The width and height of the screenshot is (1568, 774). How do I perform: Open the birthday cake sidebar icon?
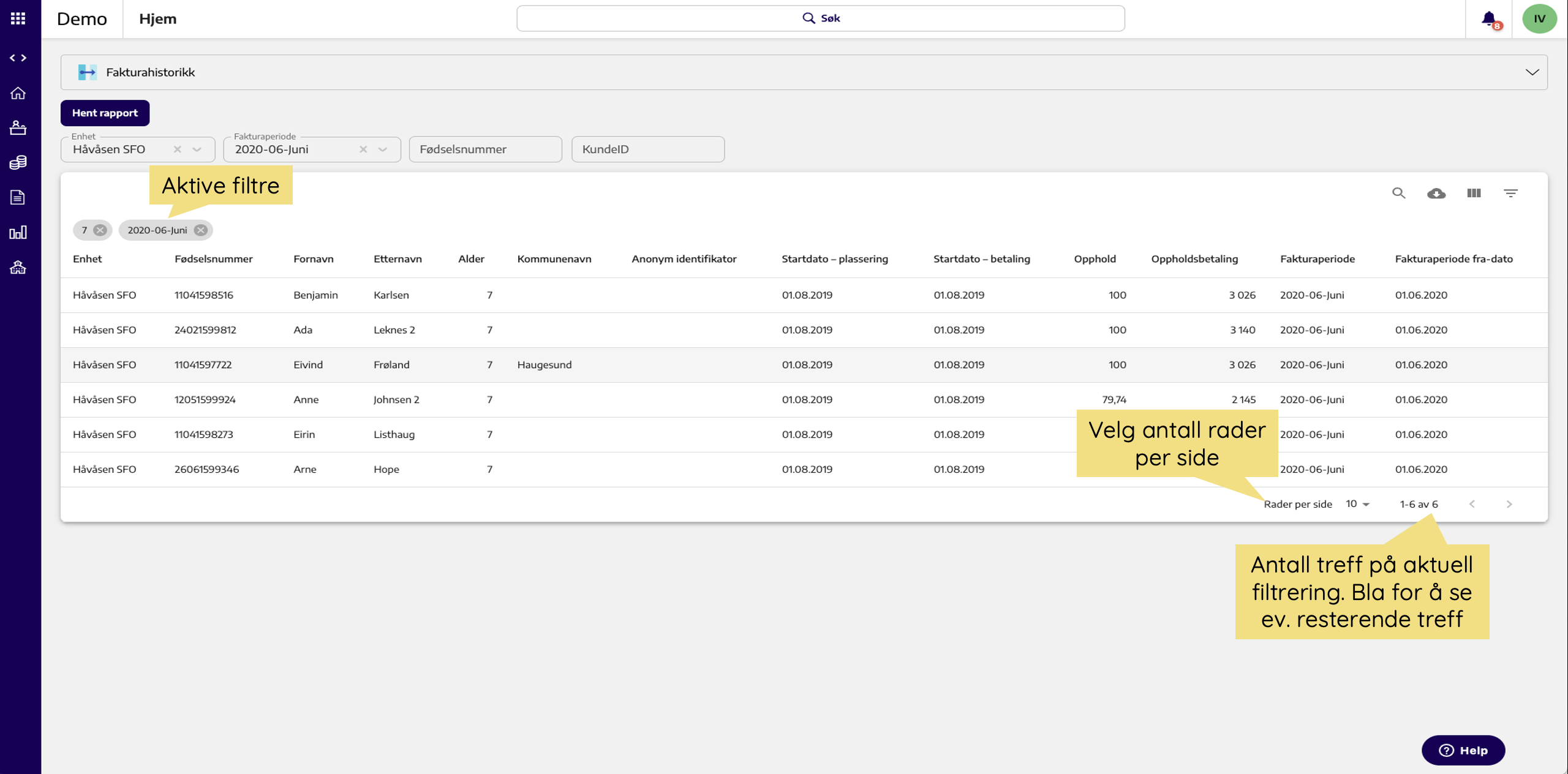point(18,127)
